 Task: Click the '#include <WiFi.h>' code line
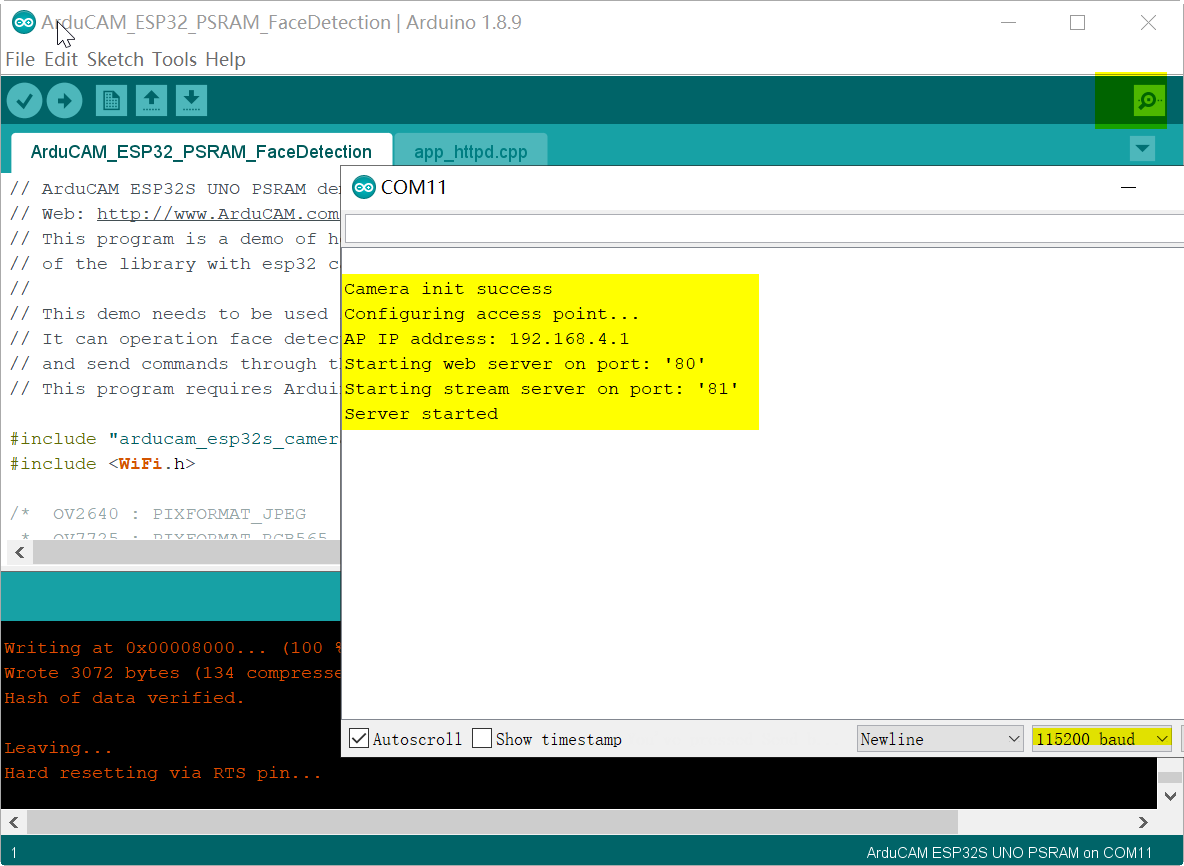coord(103,464)
